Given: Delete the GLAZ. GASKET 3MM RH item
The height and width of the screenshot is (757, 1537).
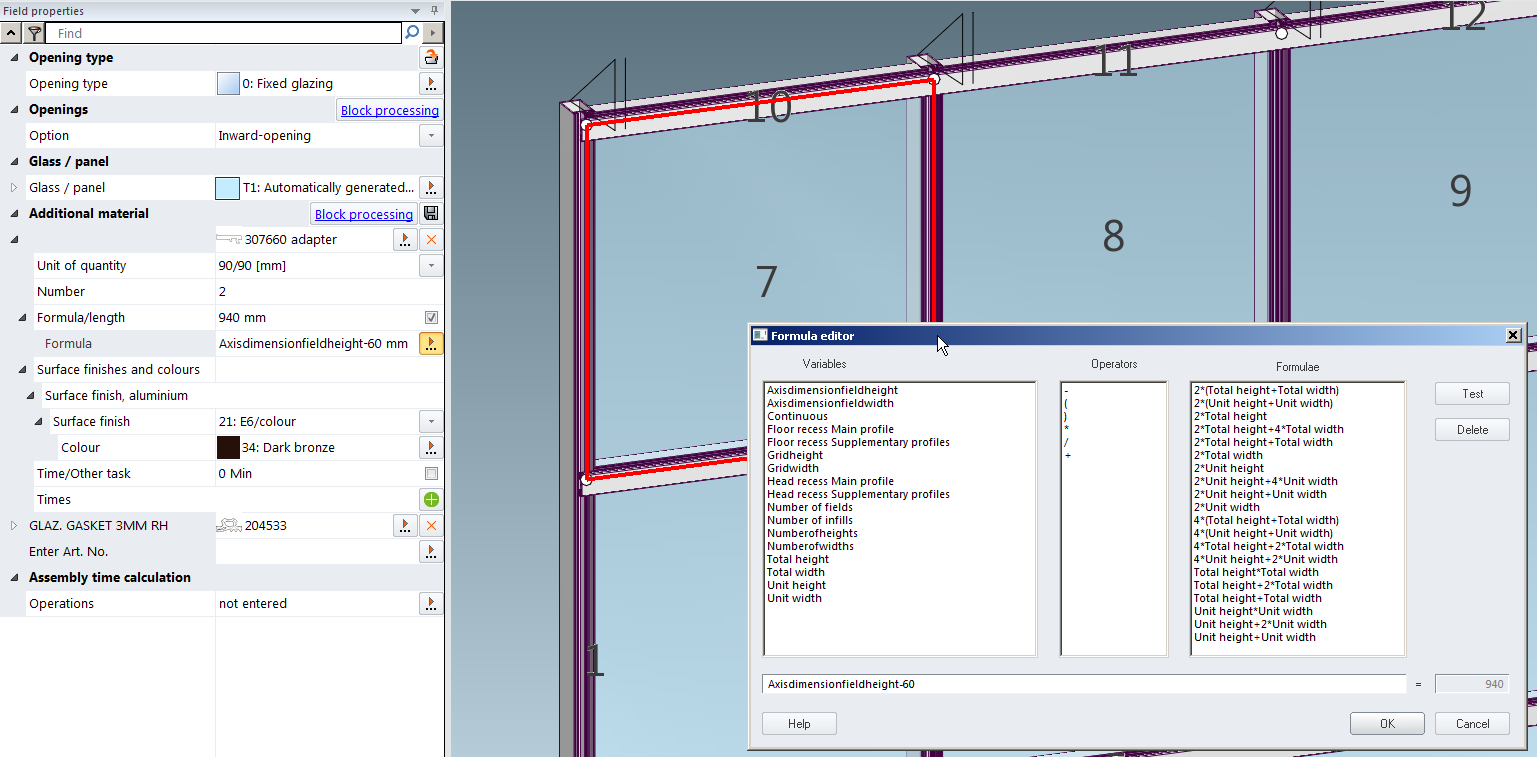Looking at the screenshot, I should coord(431,526).
